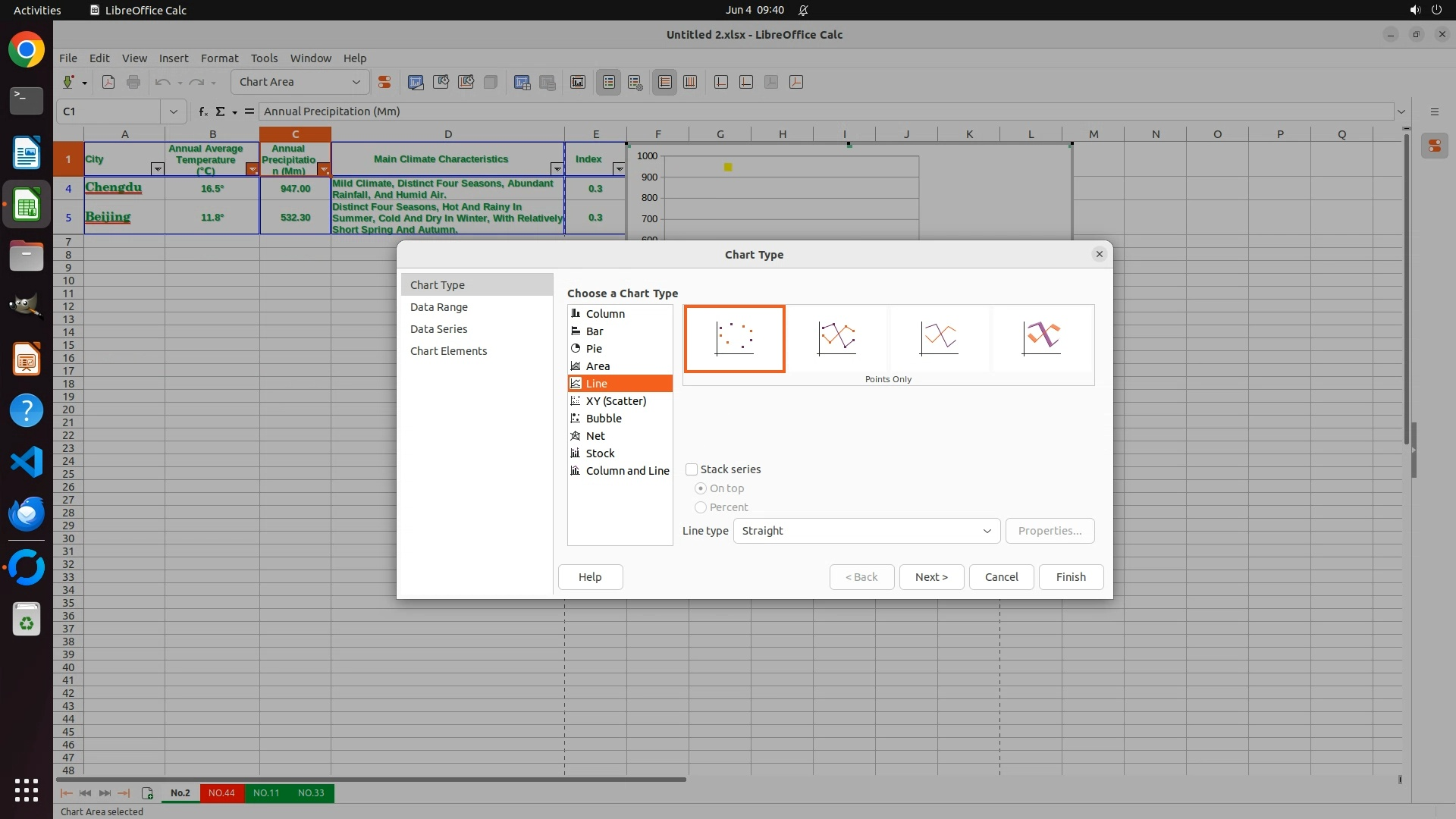Choose Pie in the chart type list
The height and width of the screenshot is (819, 1456).
point(594,349)
